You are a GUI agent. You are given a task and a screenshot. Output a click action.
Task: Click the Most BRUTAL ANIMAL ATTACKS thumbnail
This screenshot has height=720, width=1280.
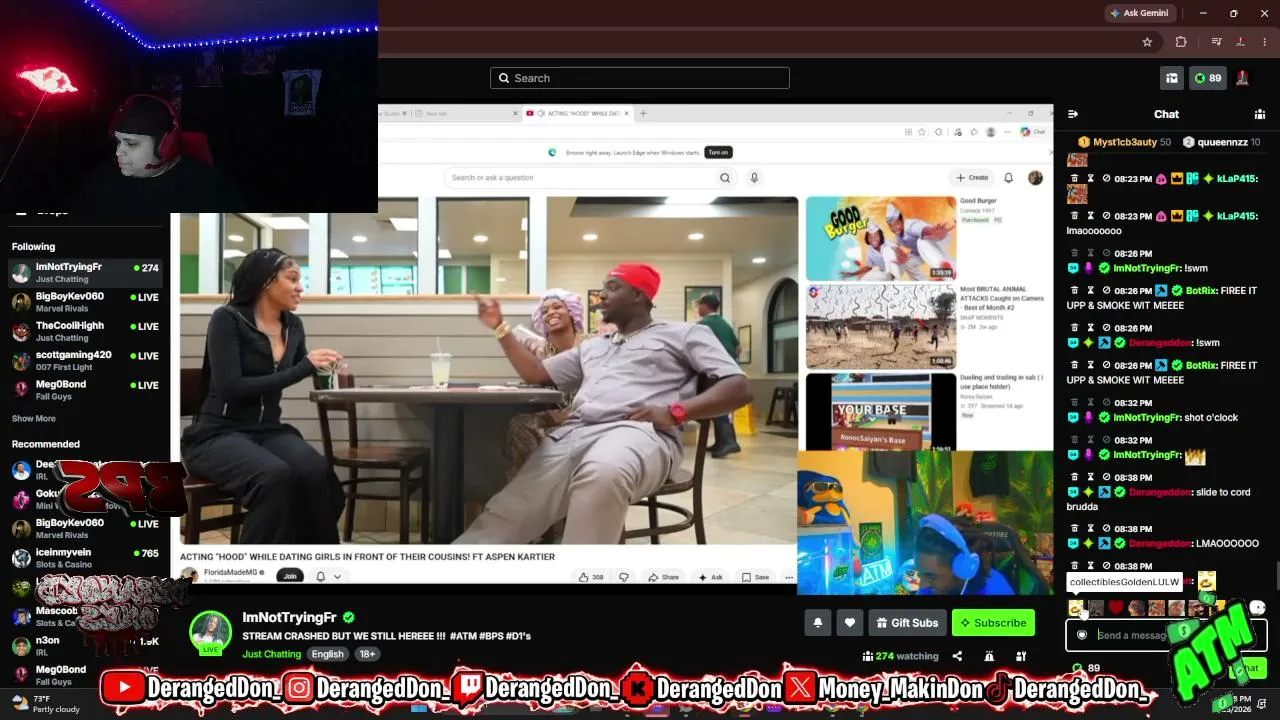click(881, 326)
